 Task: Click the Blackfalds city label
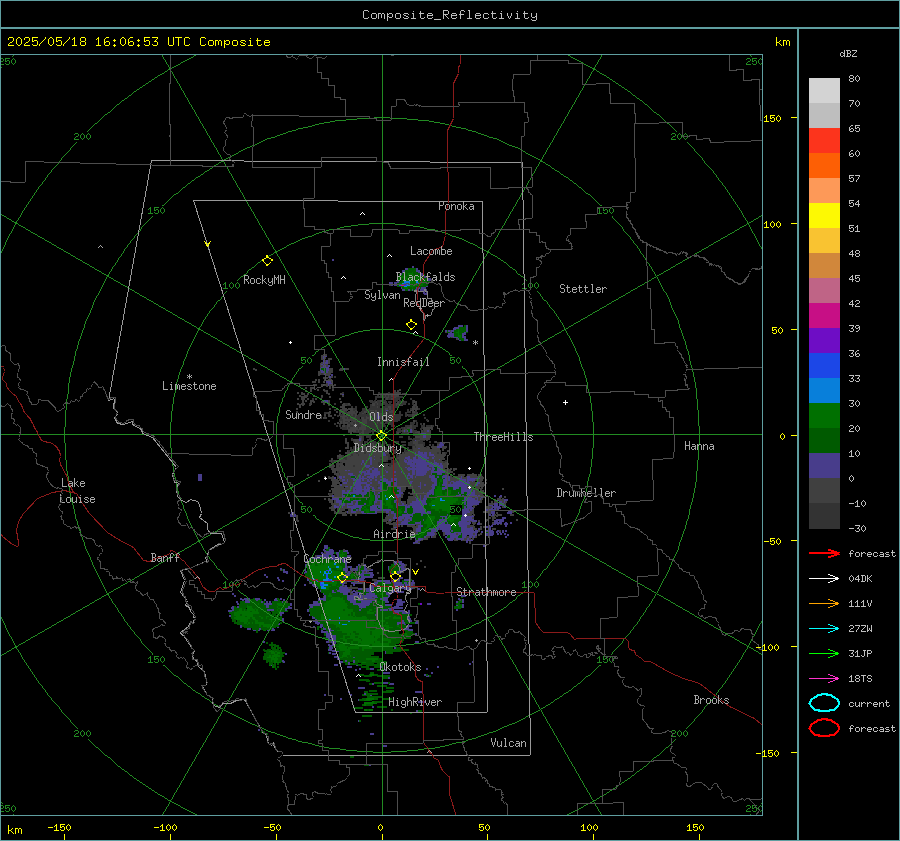tap(425, 277)
